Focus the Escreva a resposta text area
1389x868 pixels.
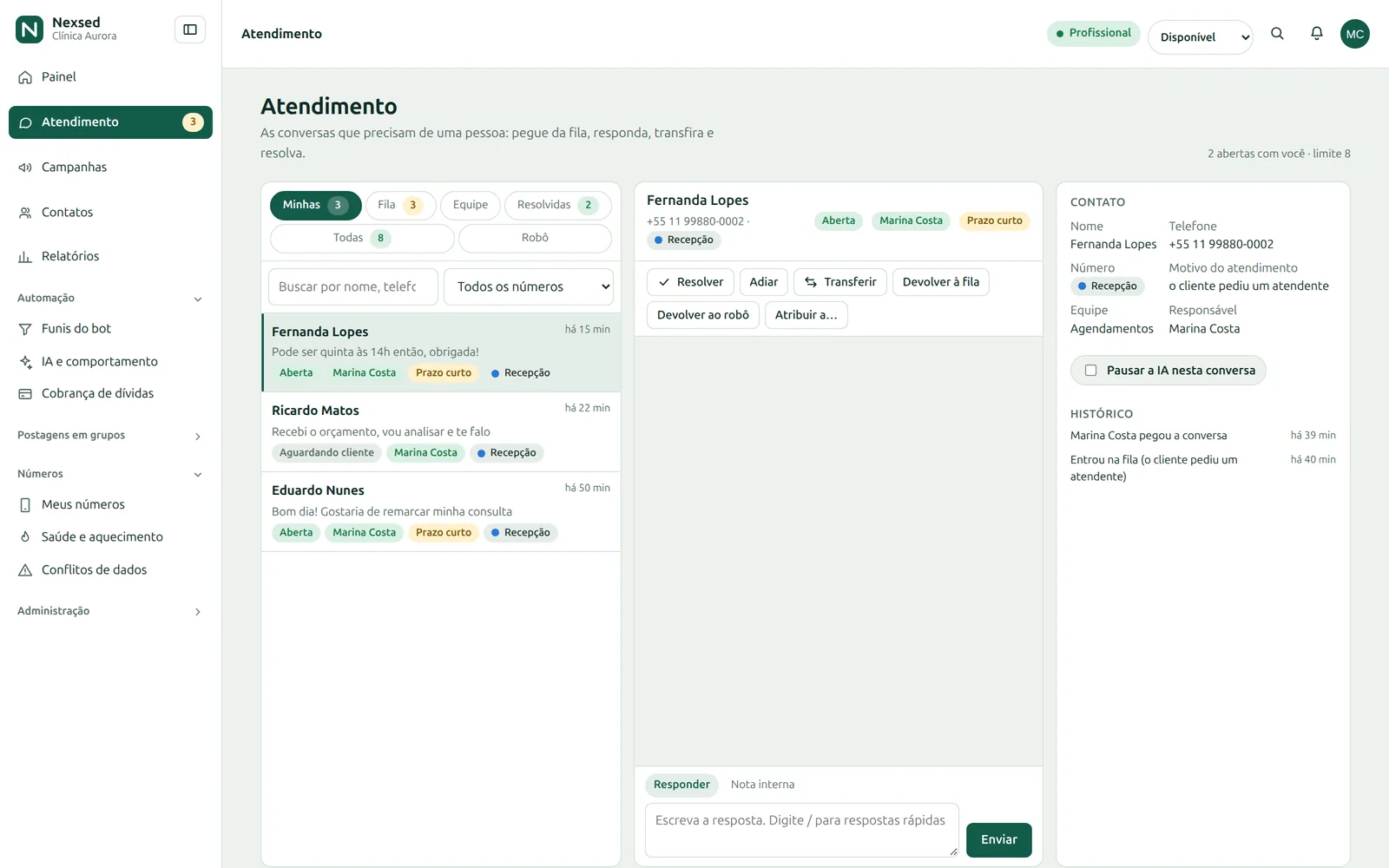coord(802,831)
